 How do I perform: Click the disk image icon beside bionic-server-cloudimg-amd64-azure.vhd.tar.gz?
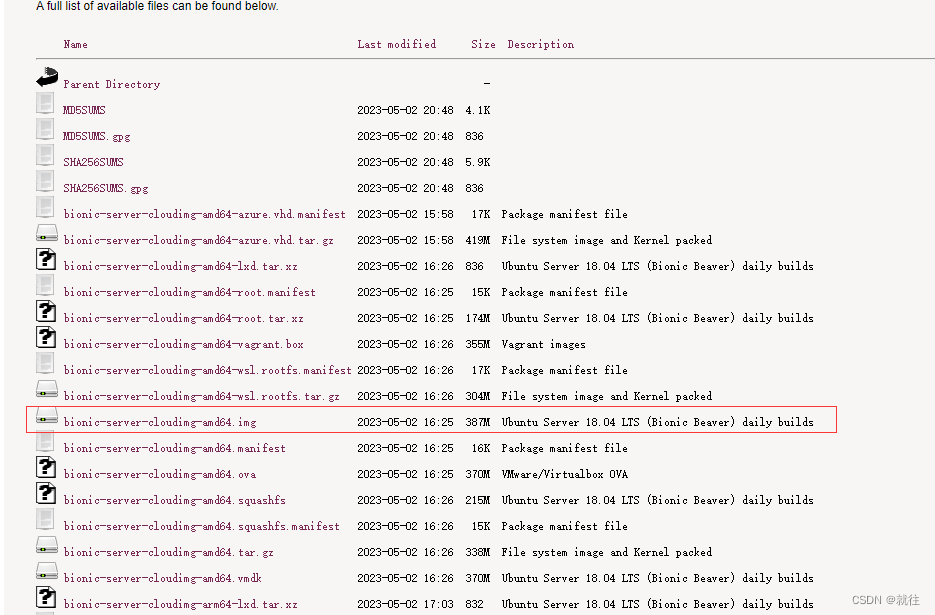pyautogui.click(x=46, y=233)
